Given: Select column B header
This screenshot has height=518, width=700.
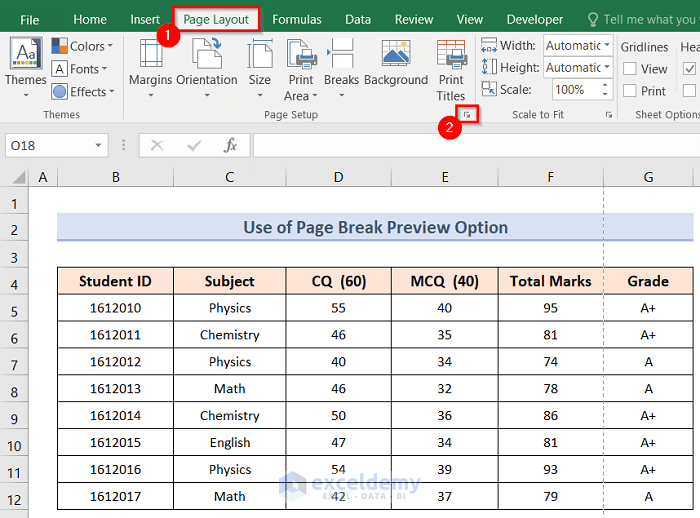Looking at the screenshot, I should (x=116, y=177).
